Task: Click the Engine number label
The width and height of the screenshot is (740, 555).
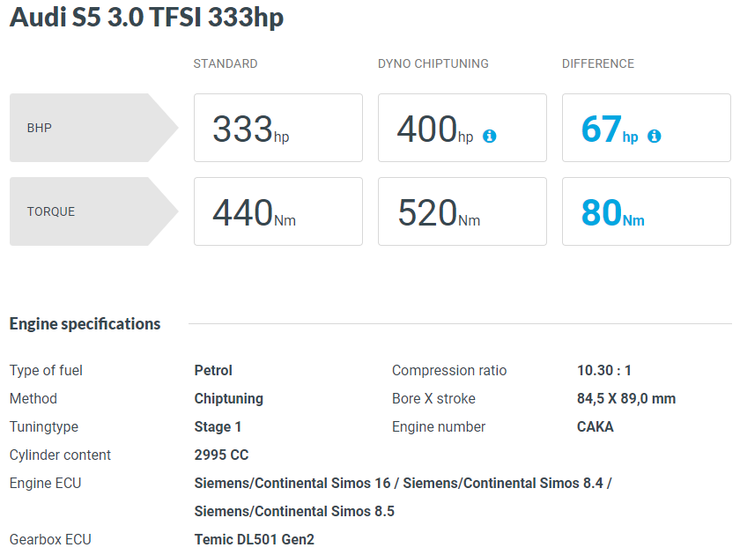Action: click(x=438, y=427)
